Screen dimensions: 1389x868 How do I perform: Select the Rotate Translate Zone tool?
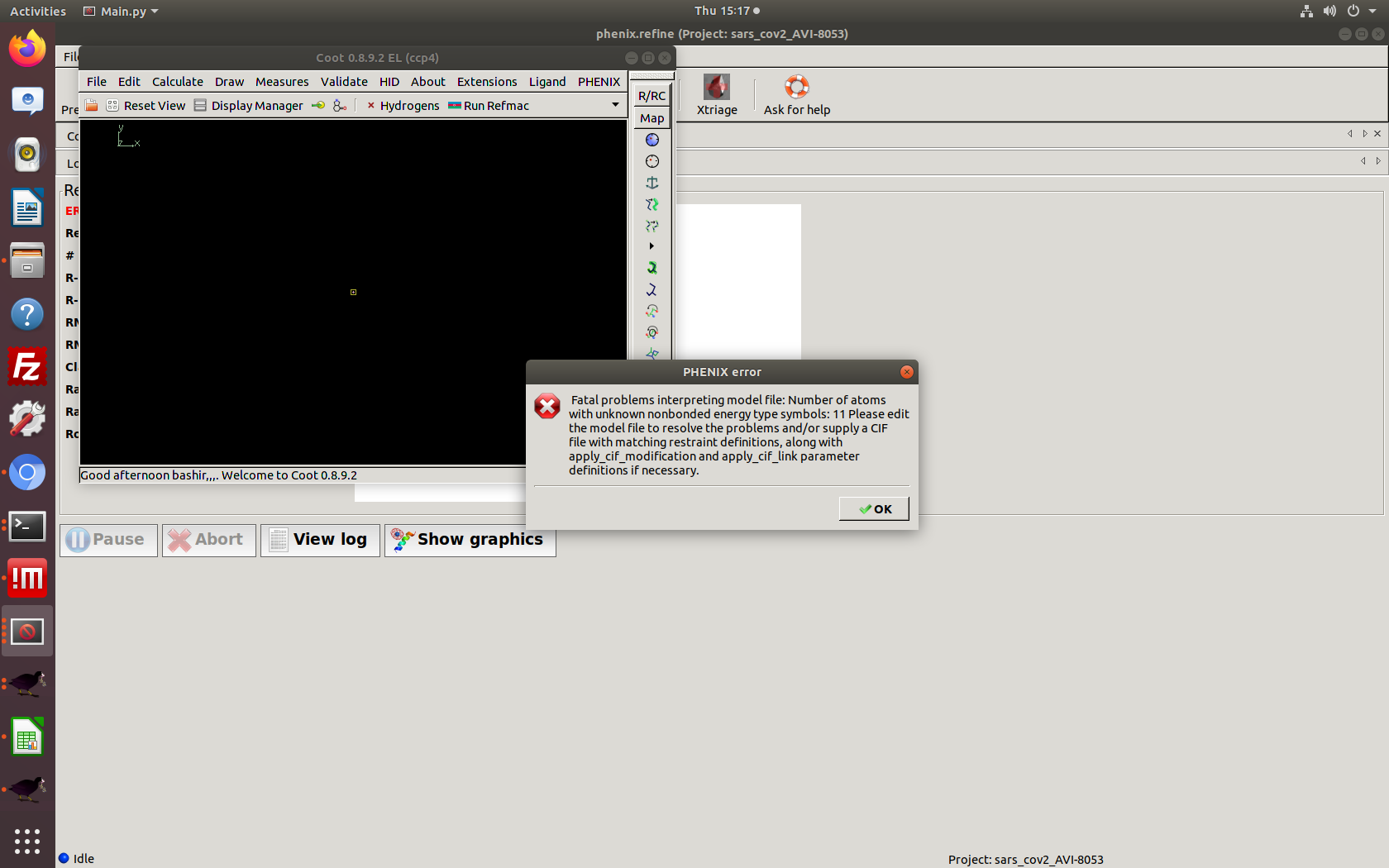point(652,226)
